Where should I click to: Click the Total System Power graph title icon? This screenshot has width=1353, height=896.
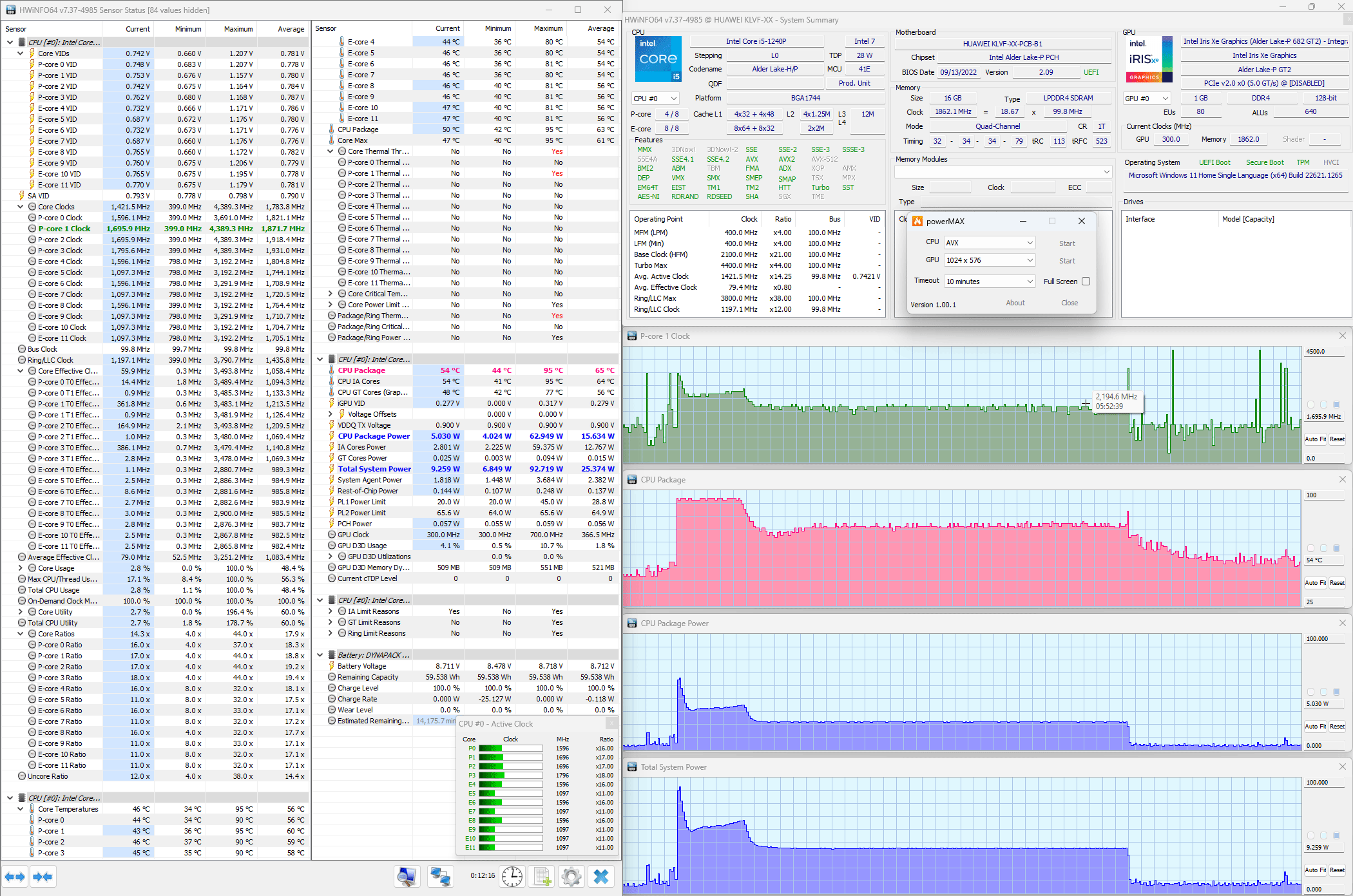[x=632, y=767]
